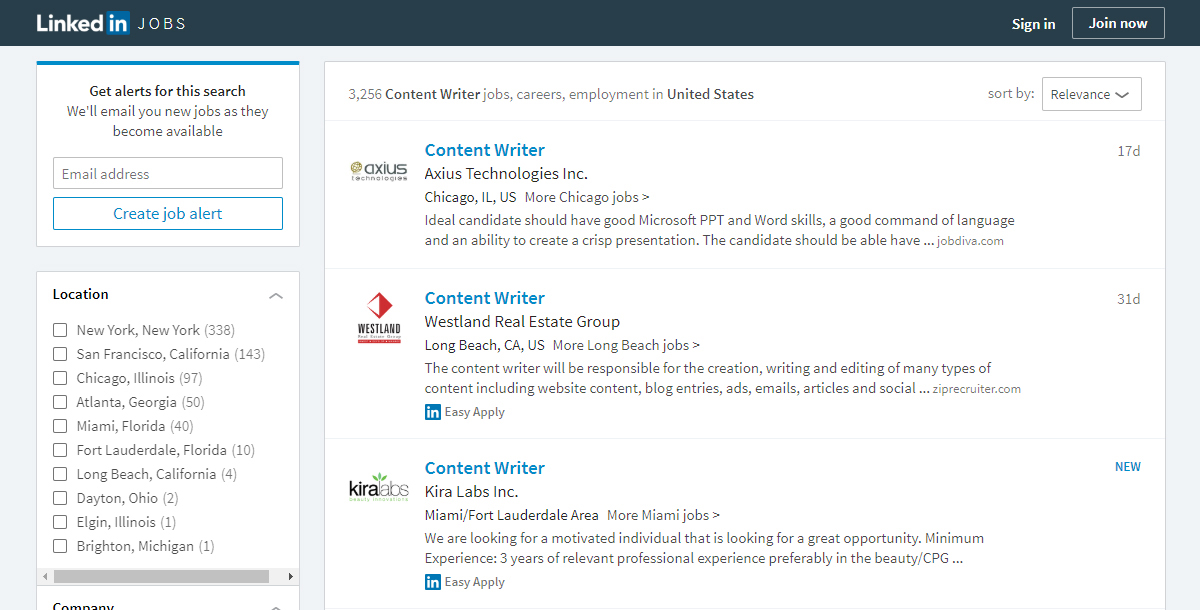This screenshot has height=610, width=1200.
Task: Collapse the Company filter section
Action: point(276,606)
